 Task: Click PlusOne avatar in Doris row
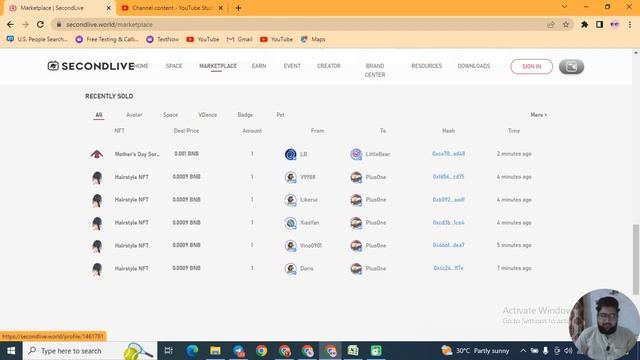356,269
